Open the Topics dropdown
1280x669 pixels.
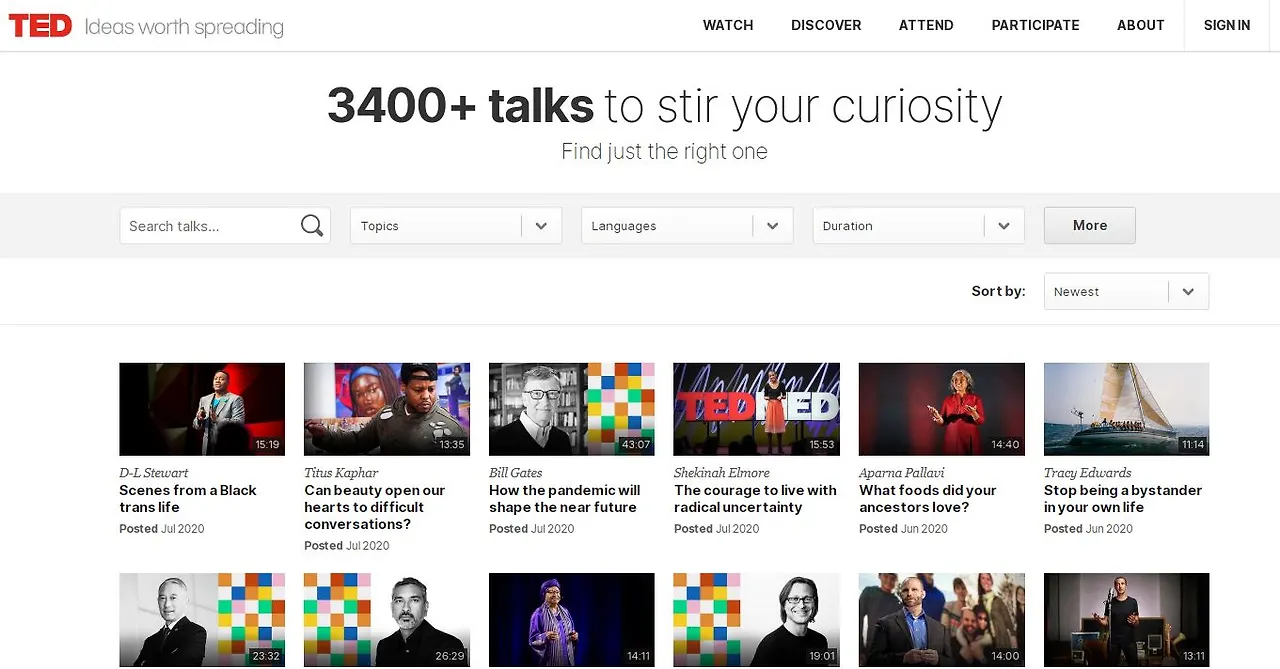(456, 226)
